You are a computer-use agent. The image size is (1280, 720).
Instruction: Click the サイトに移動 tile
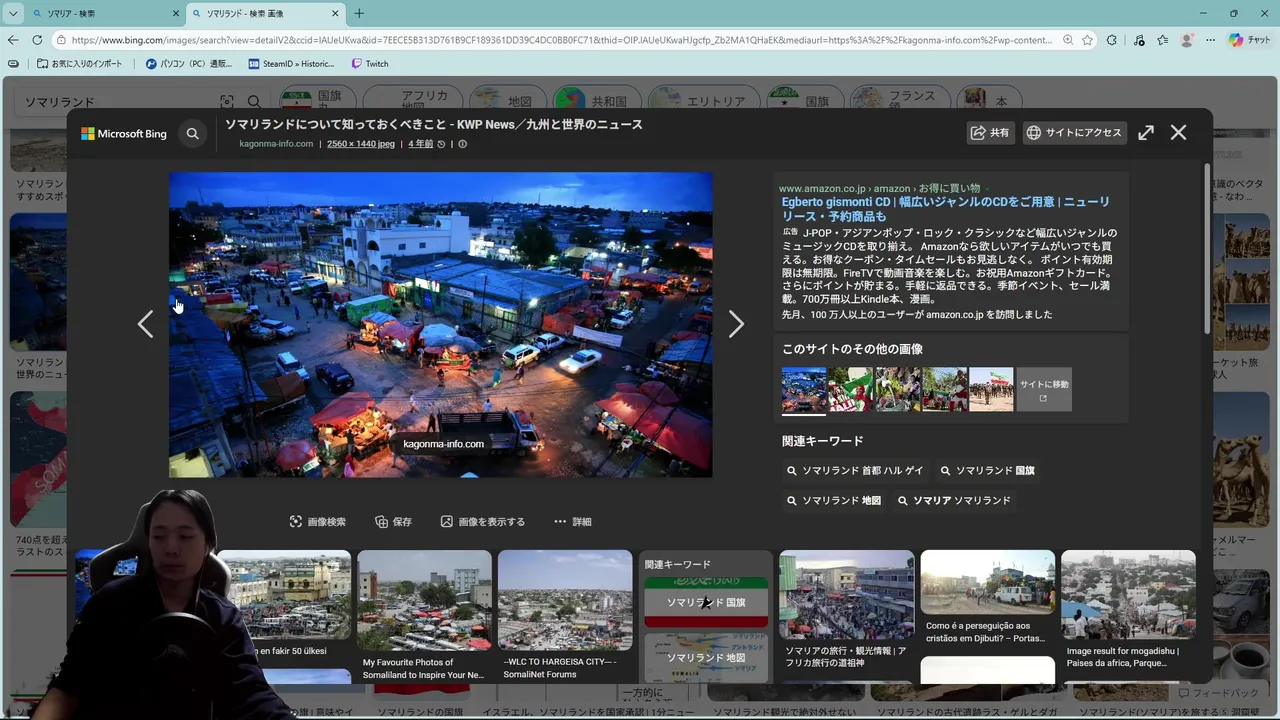click(x=1044, y=389)
